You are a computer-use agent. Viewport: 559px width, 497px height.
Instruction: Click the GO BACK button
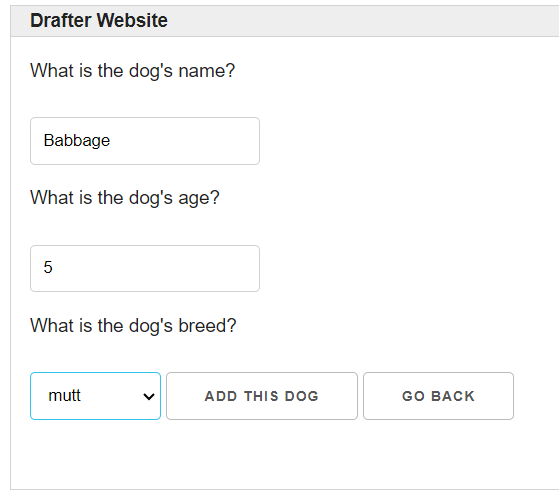[438, 396]
